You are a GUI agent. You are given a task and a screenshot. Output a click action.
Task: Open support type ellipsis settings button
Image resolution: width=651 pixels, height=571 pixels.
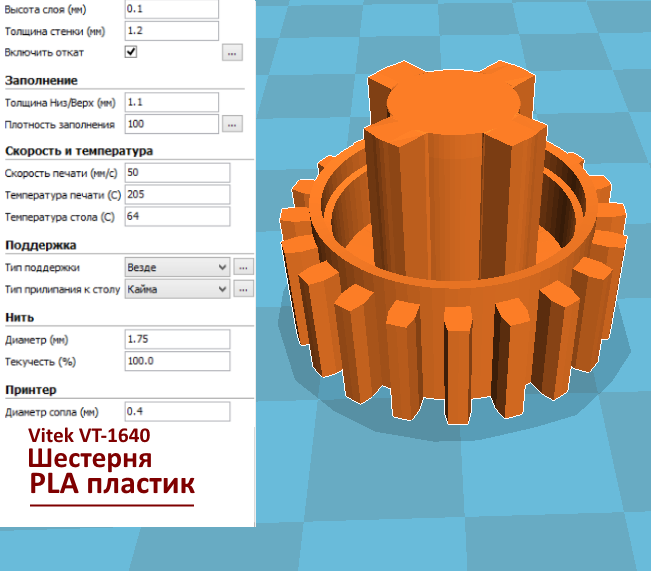click(243, 267)
